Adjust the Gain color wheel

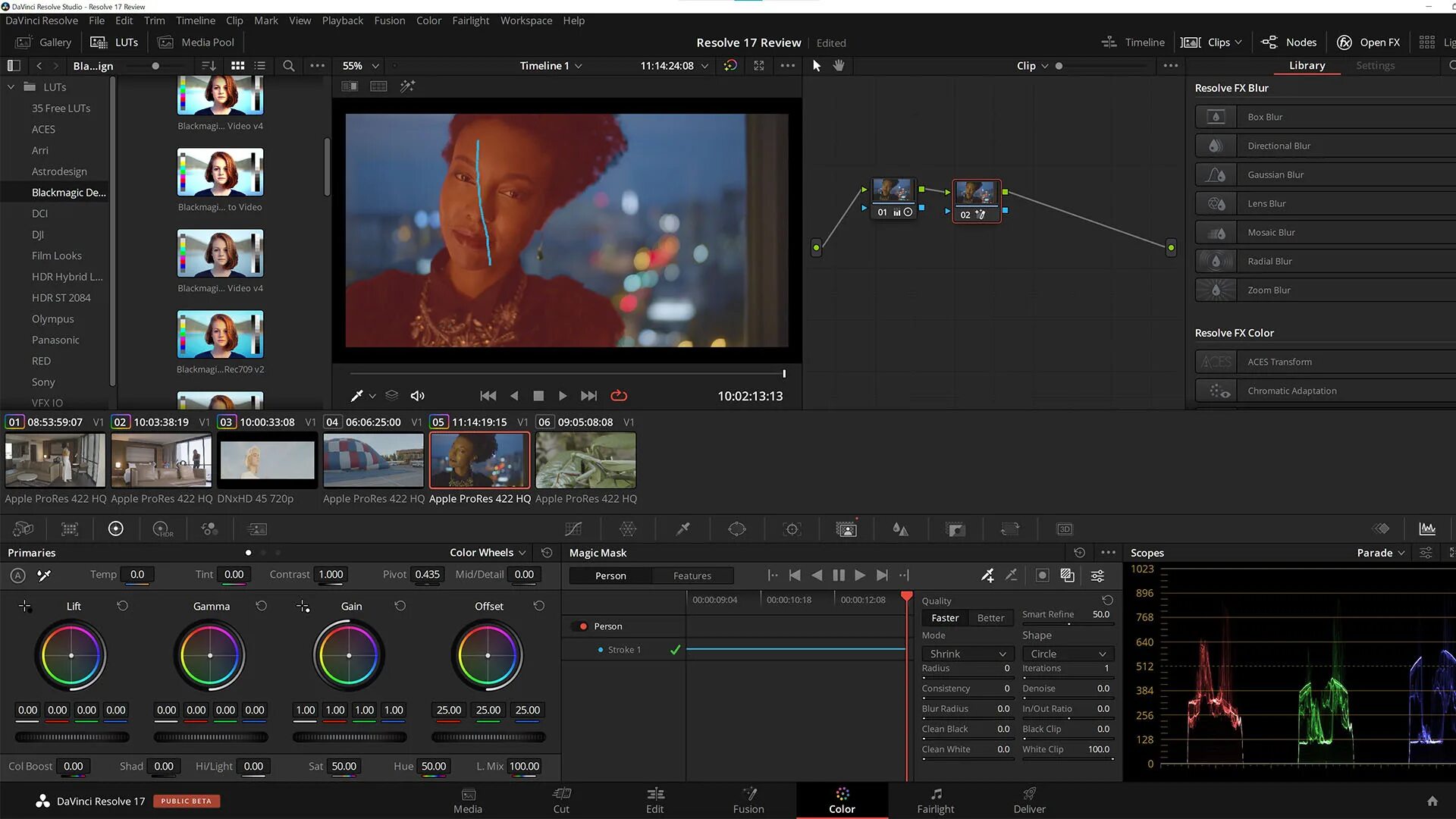[x=349, y=655]
